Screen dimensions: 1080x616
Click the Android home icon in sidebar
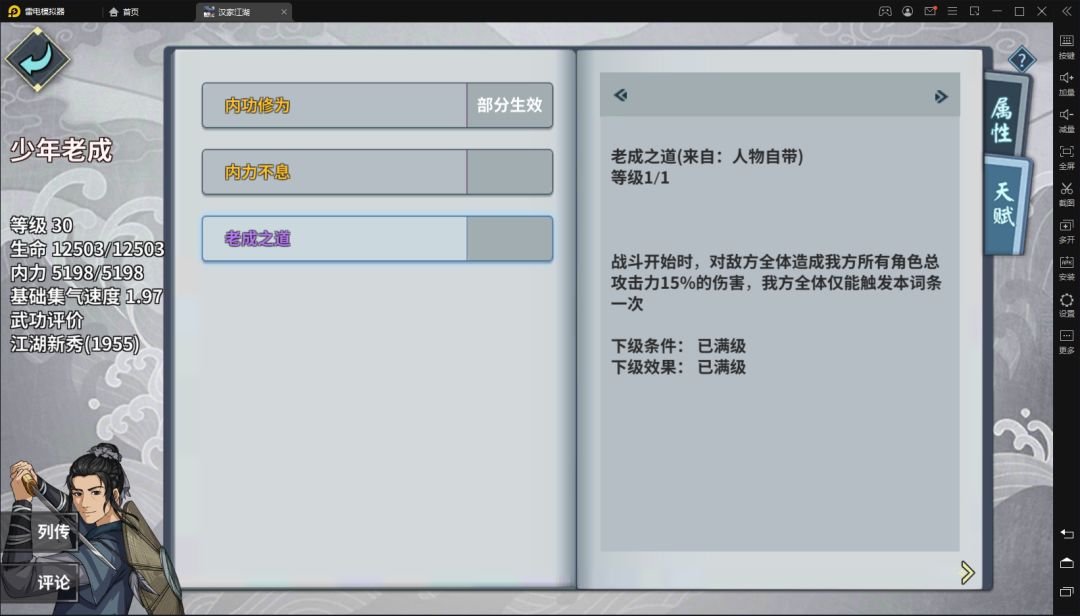point(1066,563)
